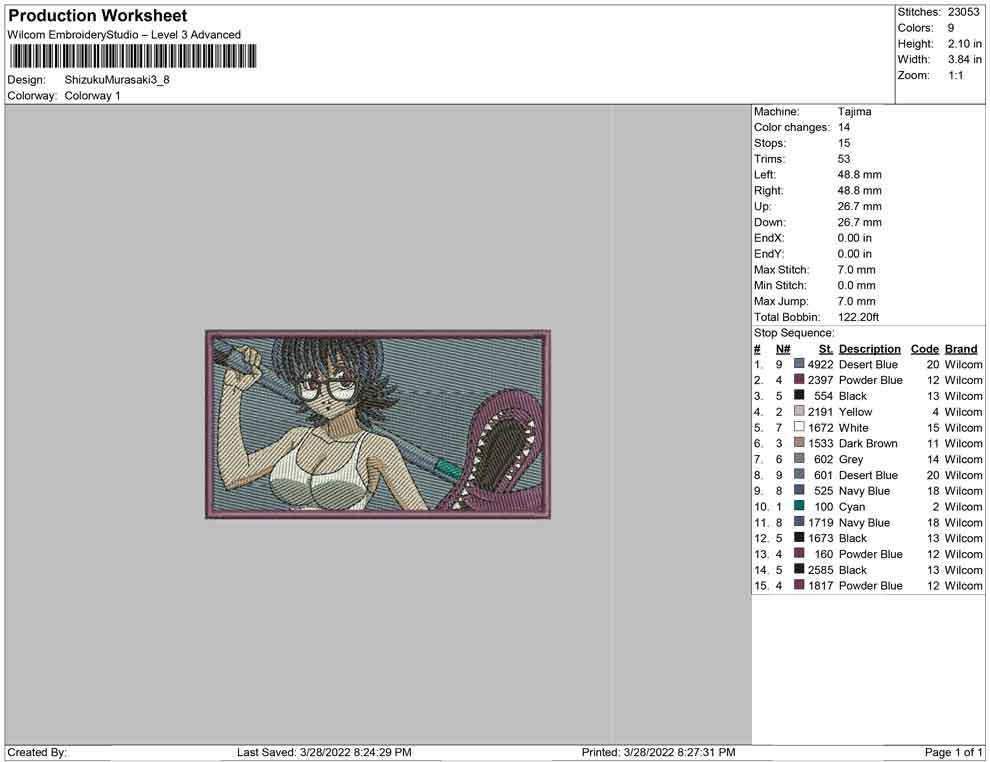Click the Wilcom EmbroideryStudio subtitle

pyautogui.click(x=124, y=35)
